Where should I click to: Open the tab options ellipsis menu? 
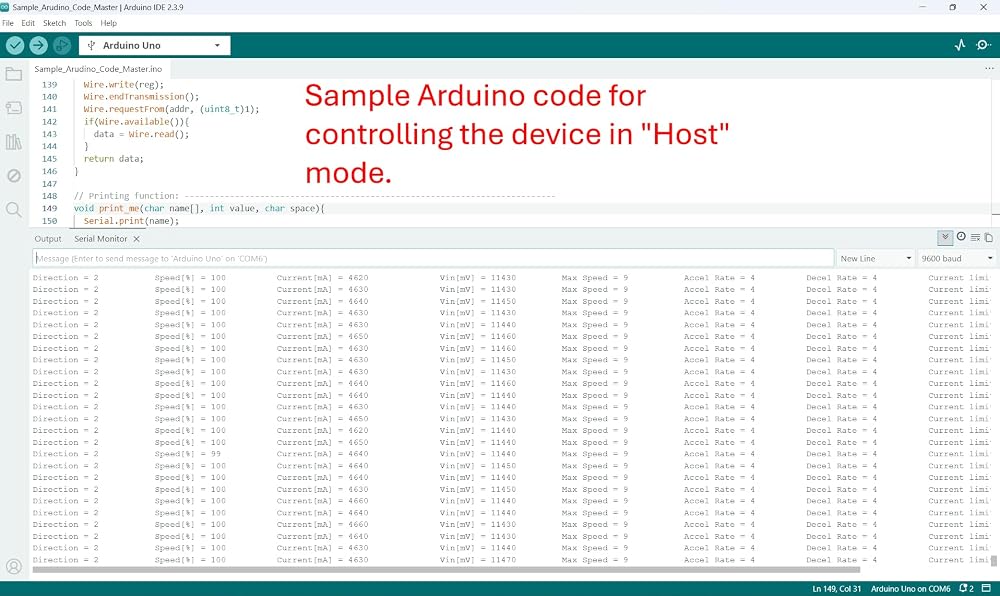pos(989,68)
